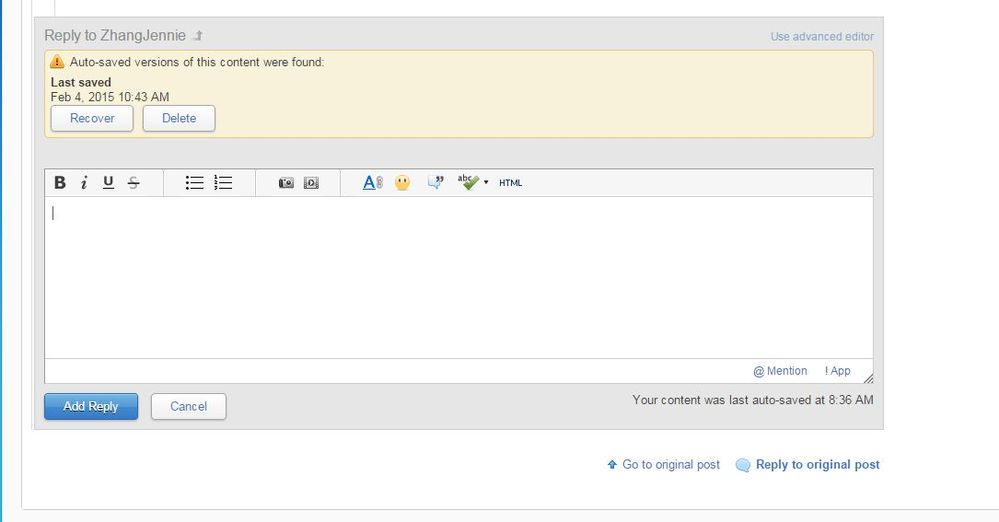This screenshot has height=522, width=999.
Task: Open the spell check dropdown arrow
Action: click(486, 183)
